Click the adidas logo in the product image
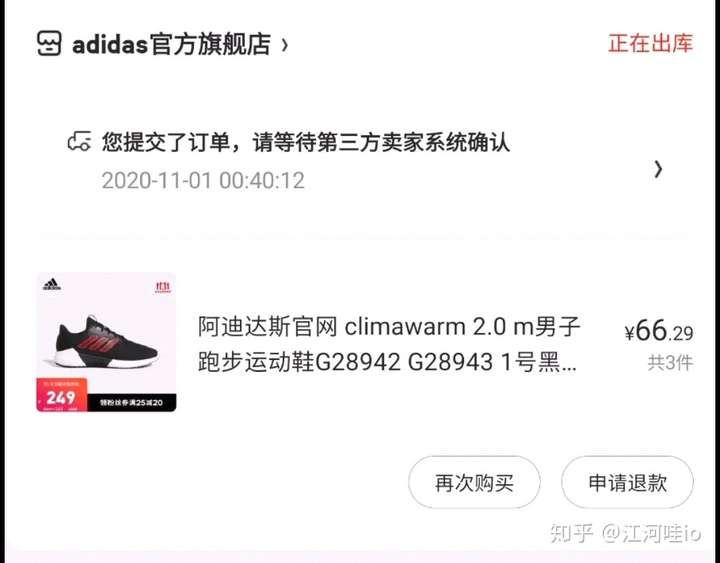This screenshot has width=720, height=563. tap(52, 285)
